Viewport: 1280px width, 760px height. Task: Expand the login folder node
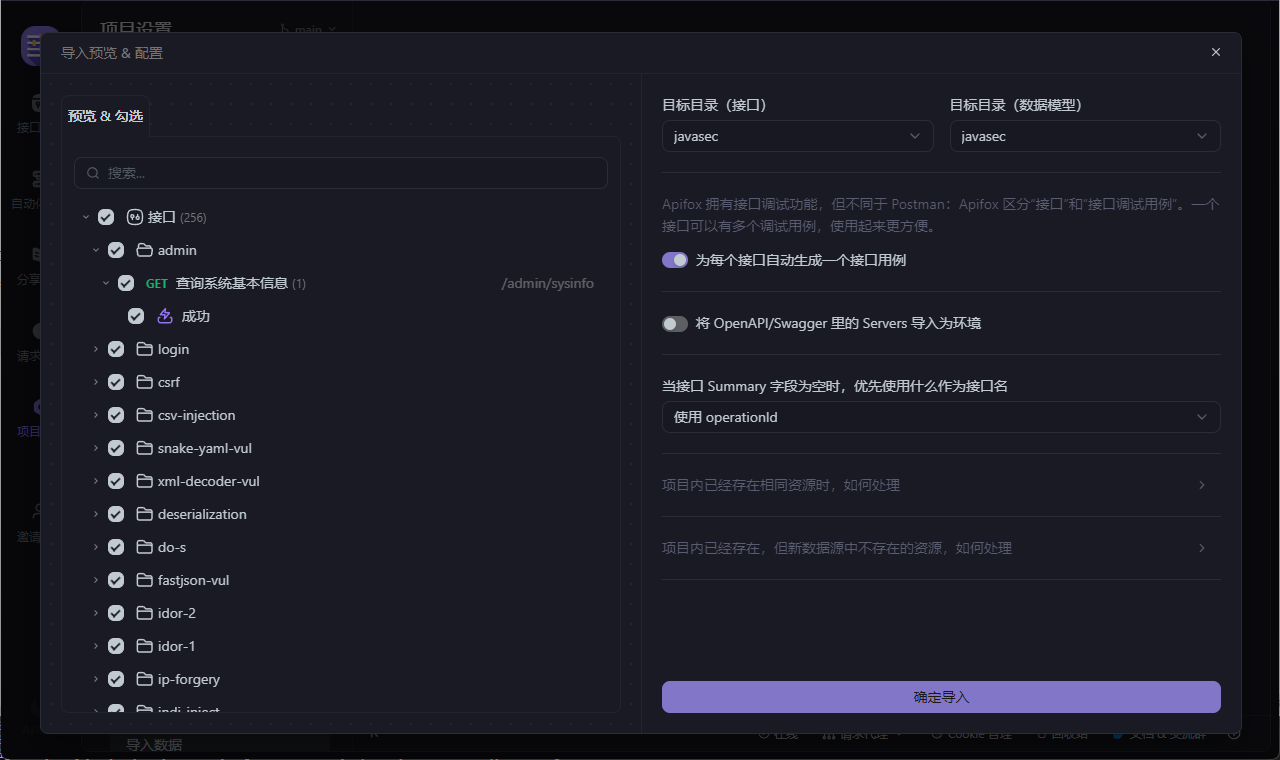[96, 349]
